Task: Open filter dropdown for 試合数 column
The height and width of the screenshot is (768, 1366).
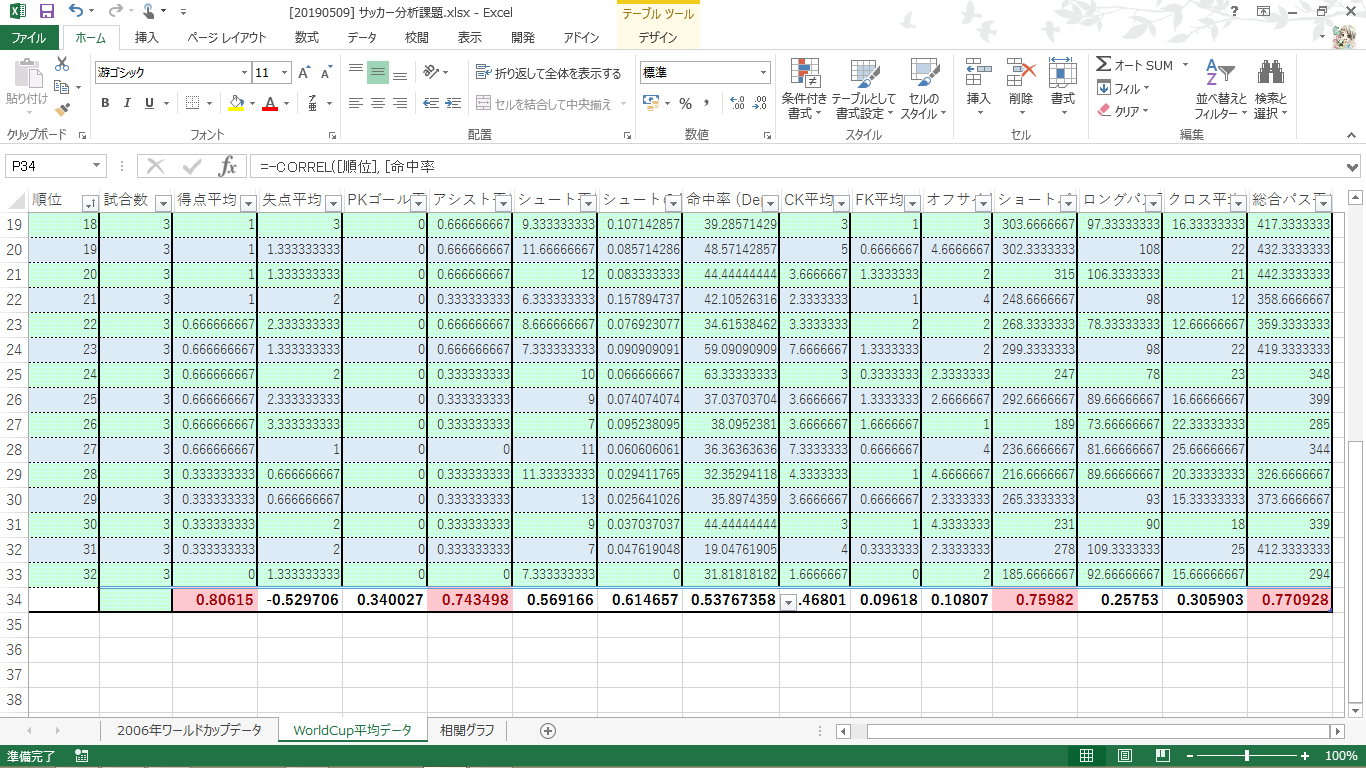Action: pos(163,202)
